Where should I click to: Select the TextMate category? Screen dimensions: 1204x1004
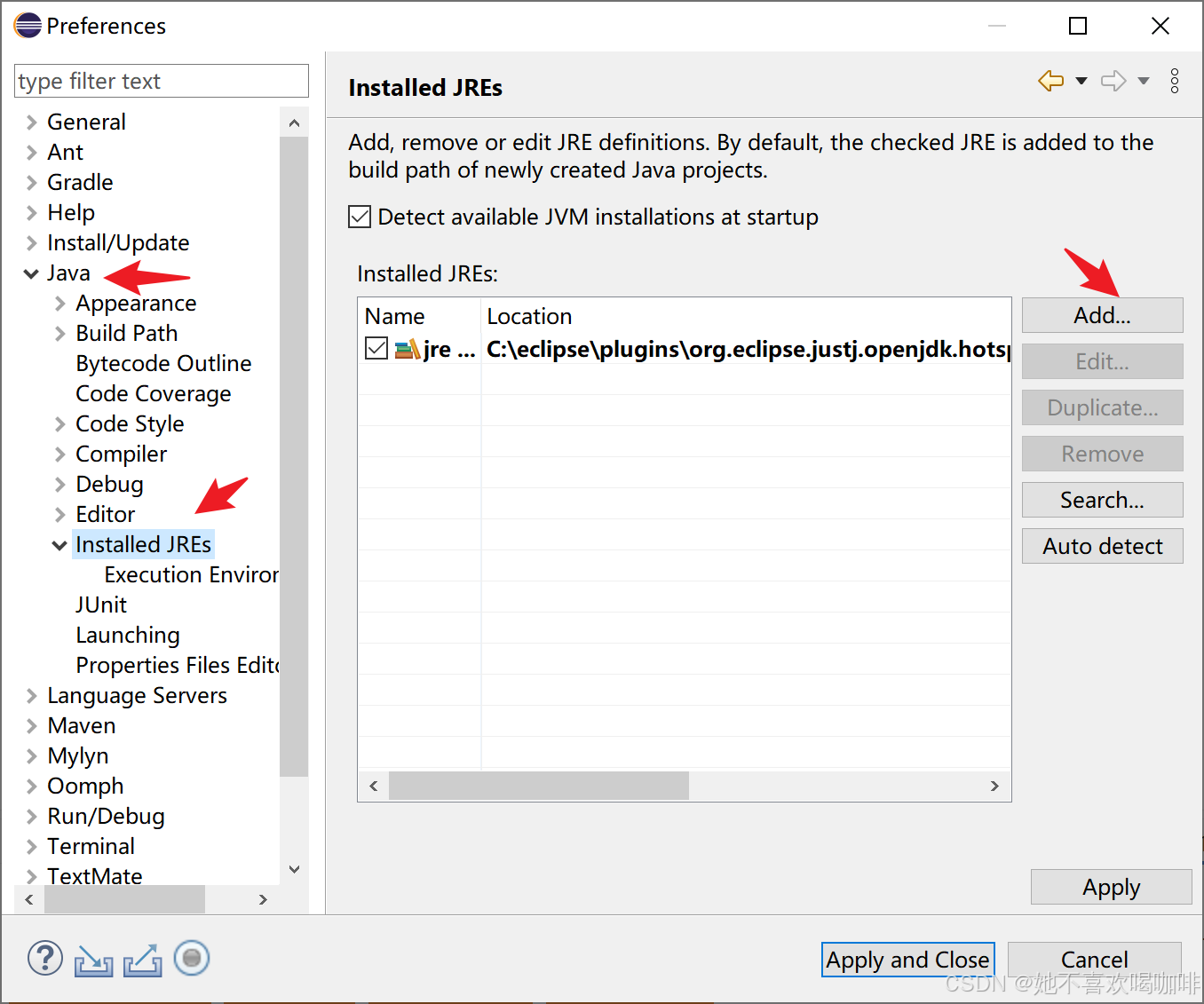[x=95, y=877]
